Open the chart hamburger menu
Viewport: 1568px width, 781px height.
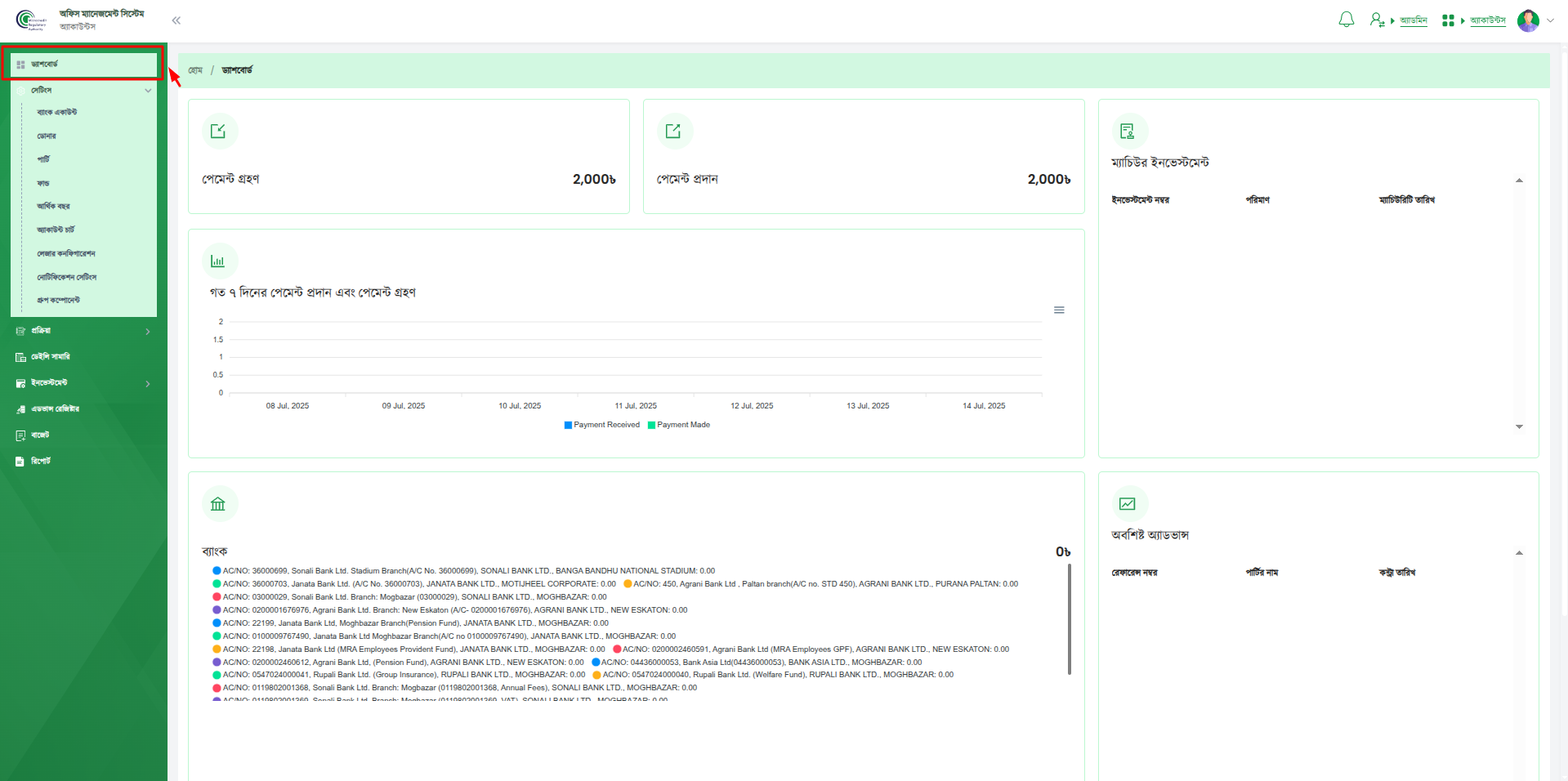pos(1059,310)
